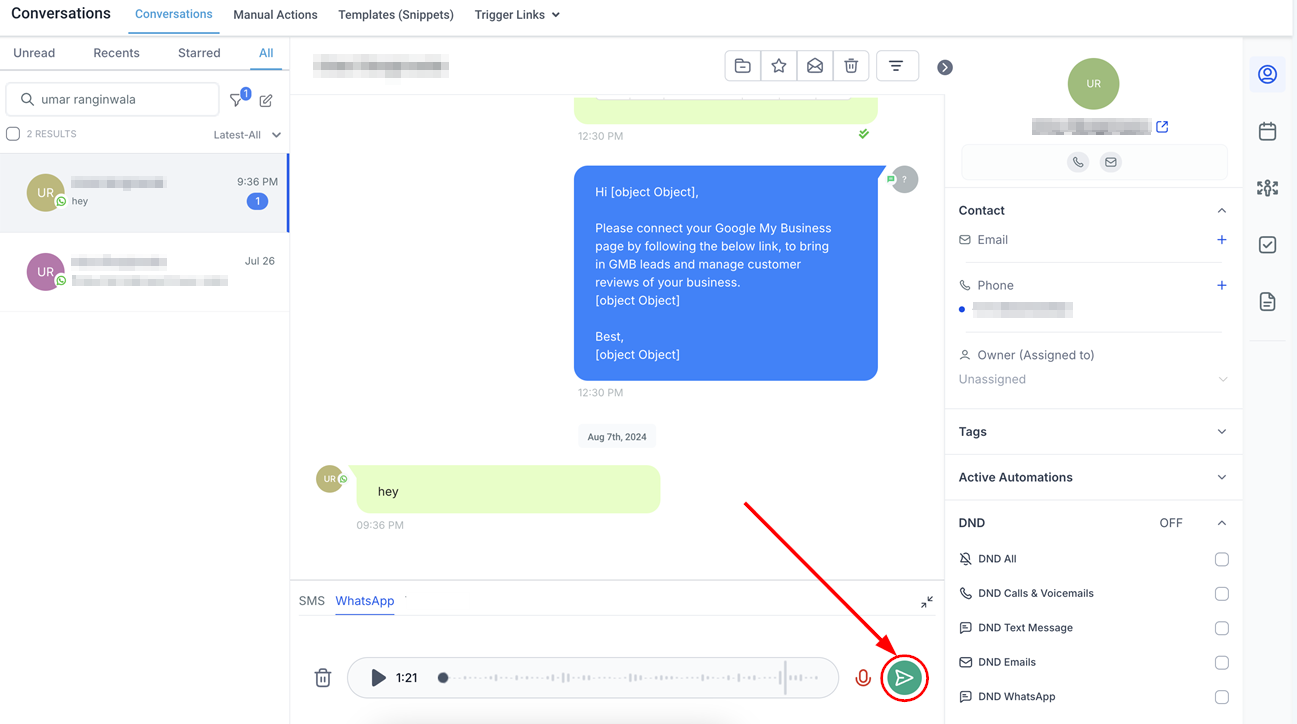Open the contact profile sidebar icon

(x=1267, y=75)
